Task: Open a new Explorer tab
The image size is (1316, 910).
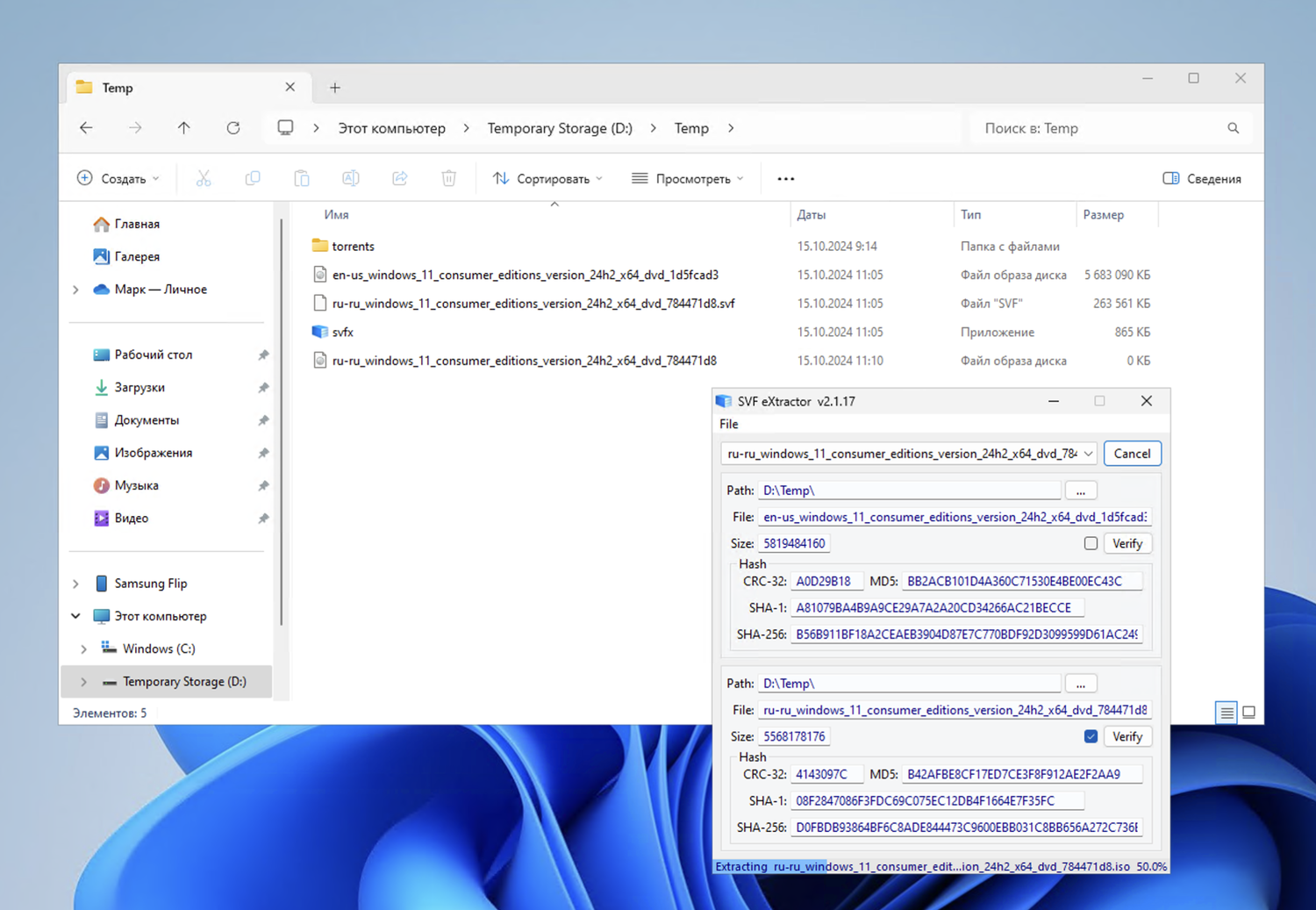Action: (x=335, y=88)
